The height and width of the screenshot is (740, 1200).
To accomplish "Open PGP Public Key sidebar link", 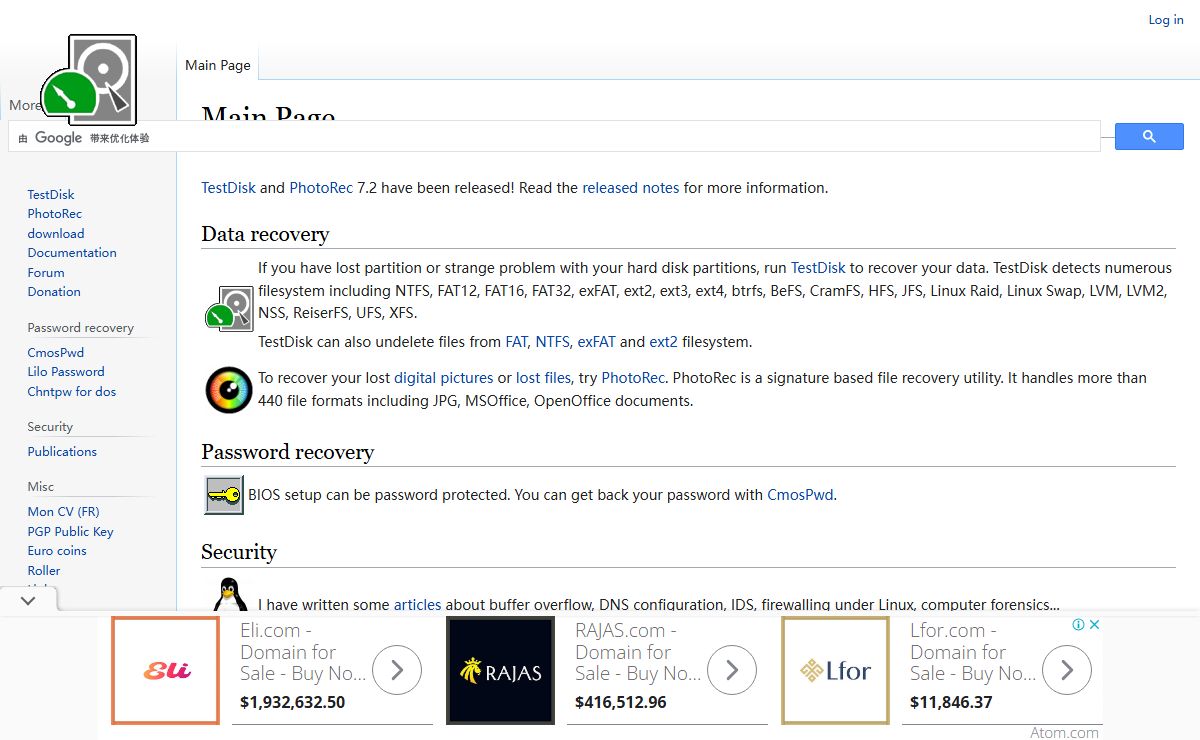I will click(71, 532).
